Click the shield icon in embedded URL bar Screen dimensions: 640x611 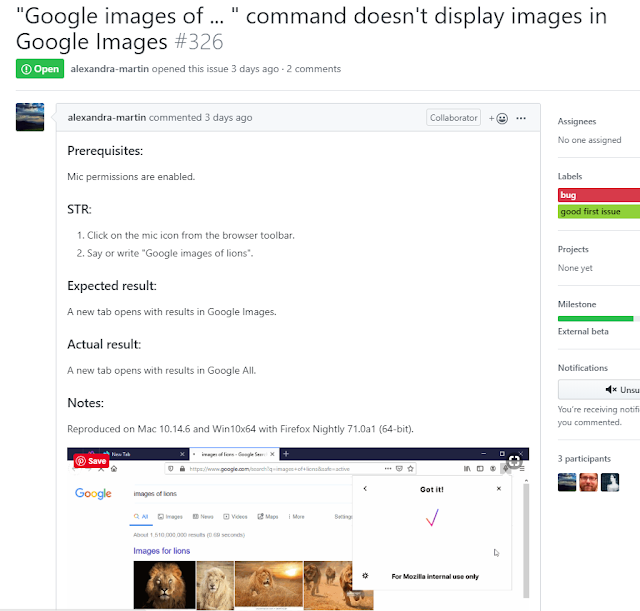pyautogui.click(x=171, y=469)
